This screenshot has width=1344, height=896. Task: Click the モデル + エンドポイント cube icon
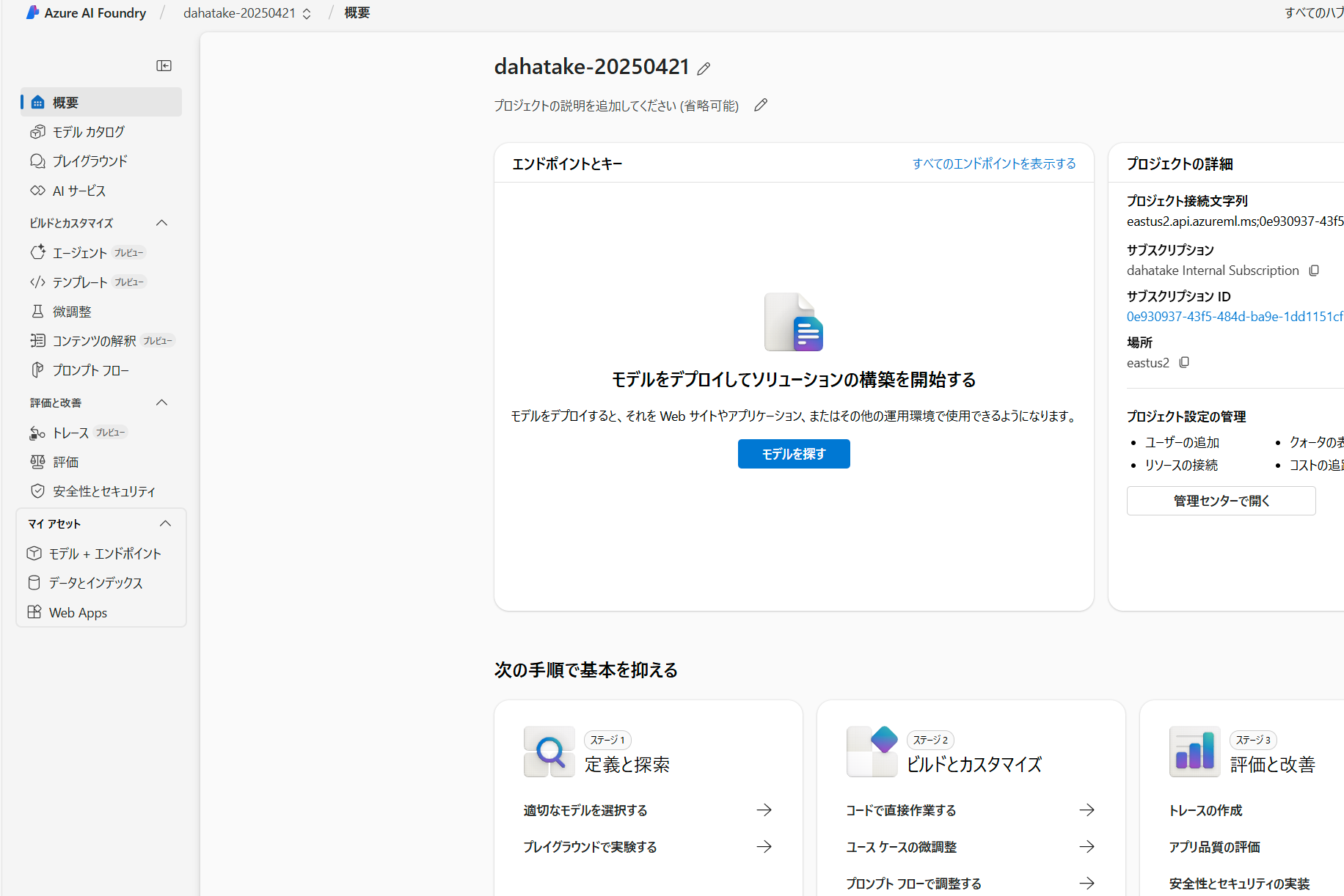[x=34, y=554]
